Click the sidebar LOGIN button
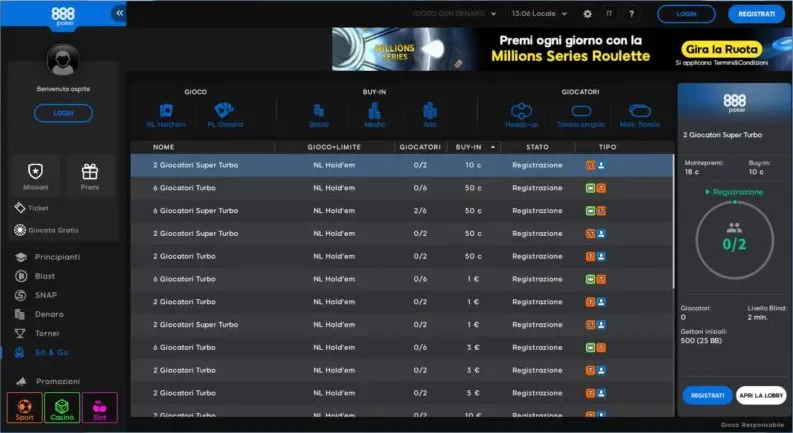Viewport: 793px width, 433px height. pyautogui.click(x=63, y=113)
